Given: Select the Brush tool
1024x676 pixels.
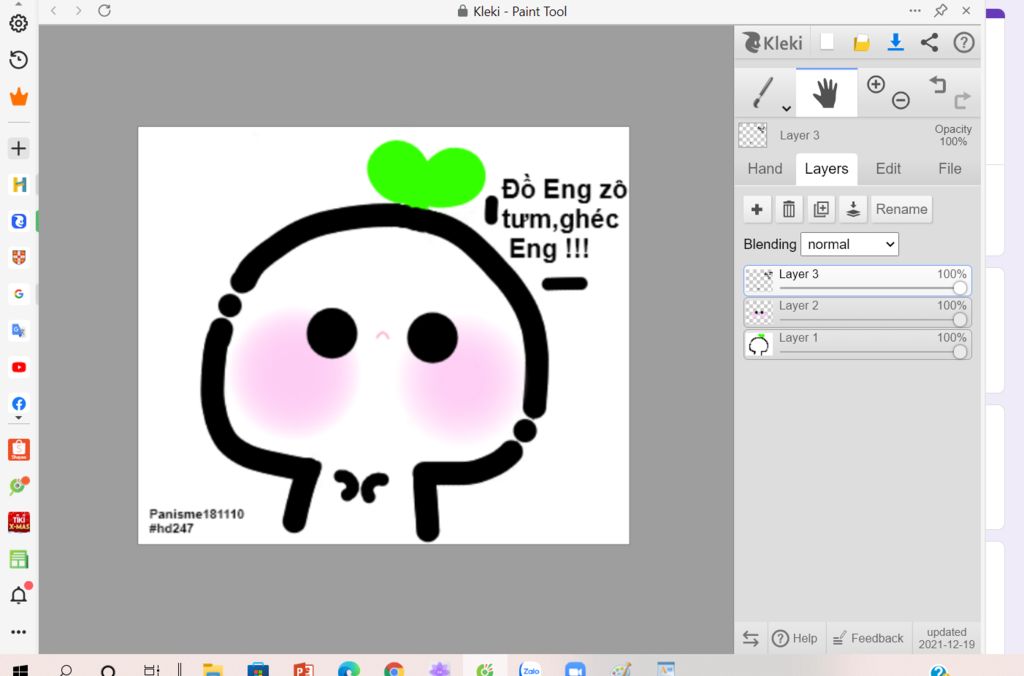Looking at the screenshot, I should tap(762, 93).
